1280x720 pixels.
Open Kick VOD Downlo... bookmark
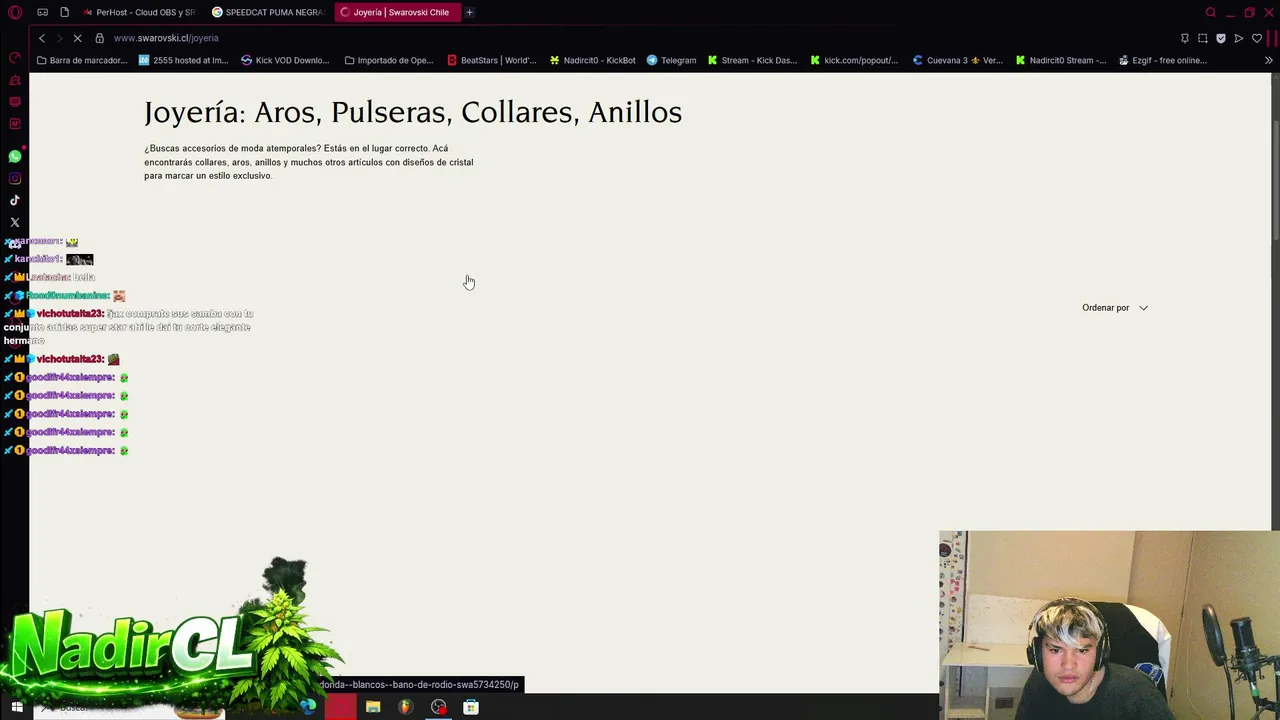click(285, 60)
